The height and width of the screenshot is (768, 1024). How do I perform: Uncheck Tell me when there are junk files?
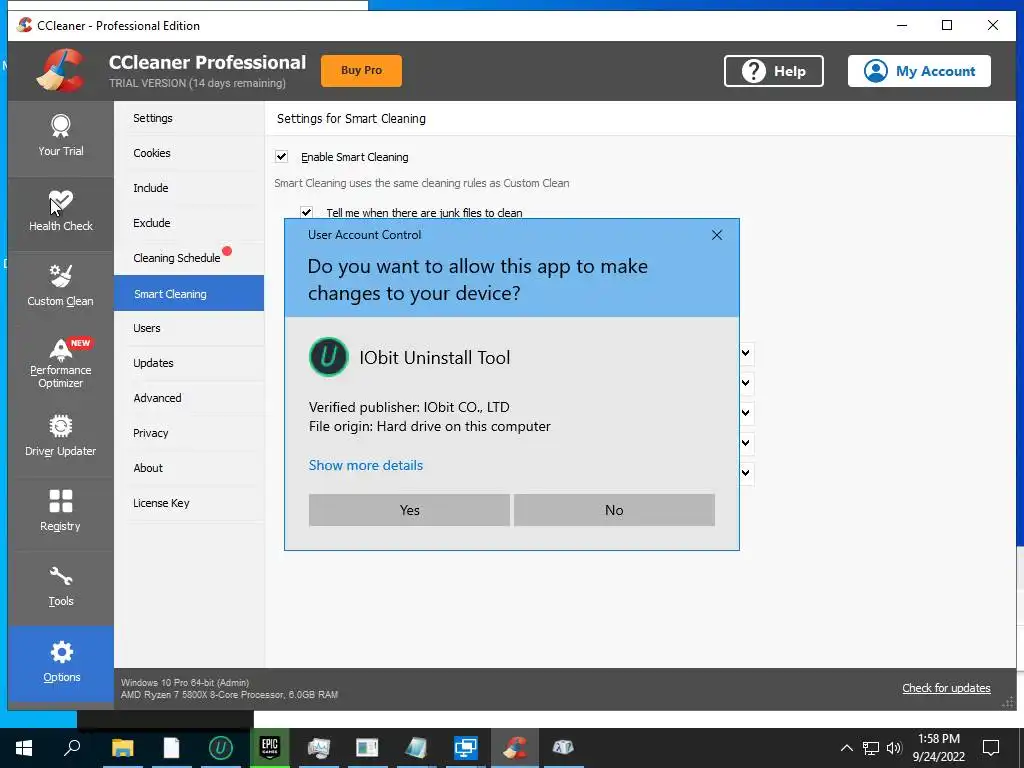[x=306, y=212]
